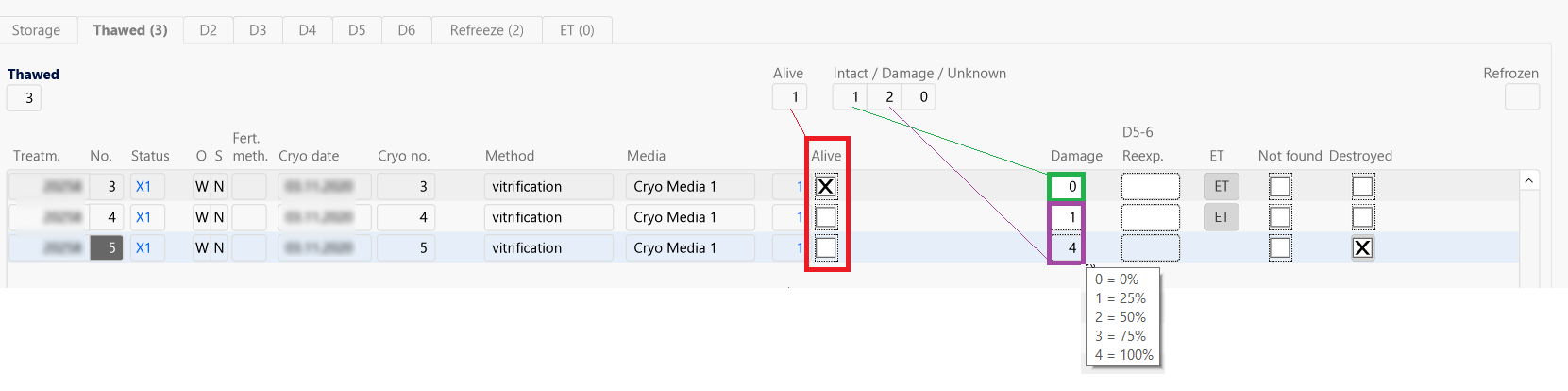The height and width of the screenshot is (391, 1568).
Task: Click D5-6 Reexp. field in row 3
Action: [x=1151, y=186]
